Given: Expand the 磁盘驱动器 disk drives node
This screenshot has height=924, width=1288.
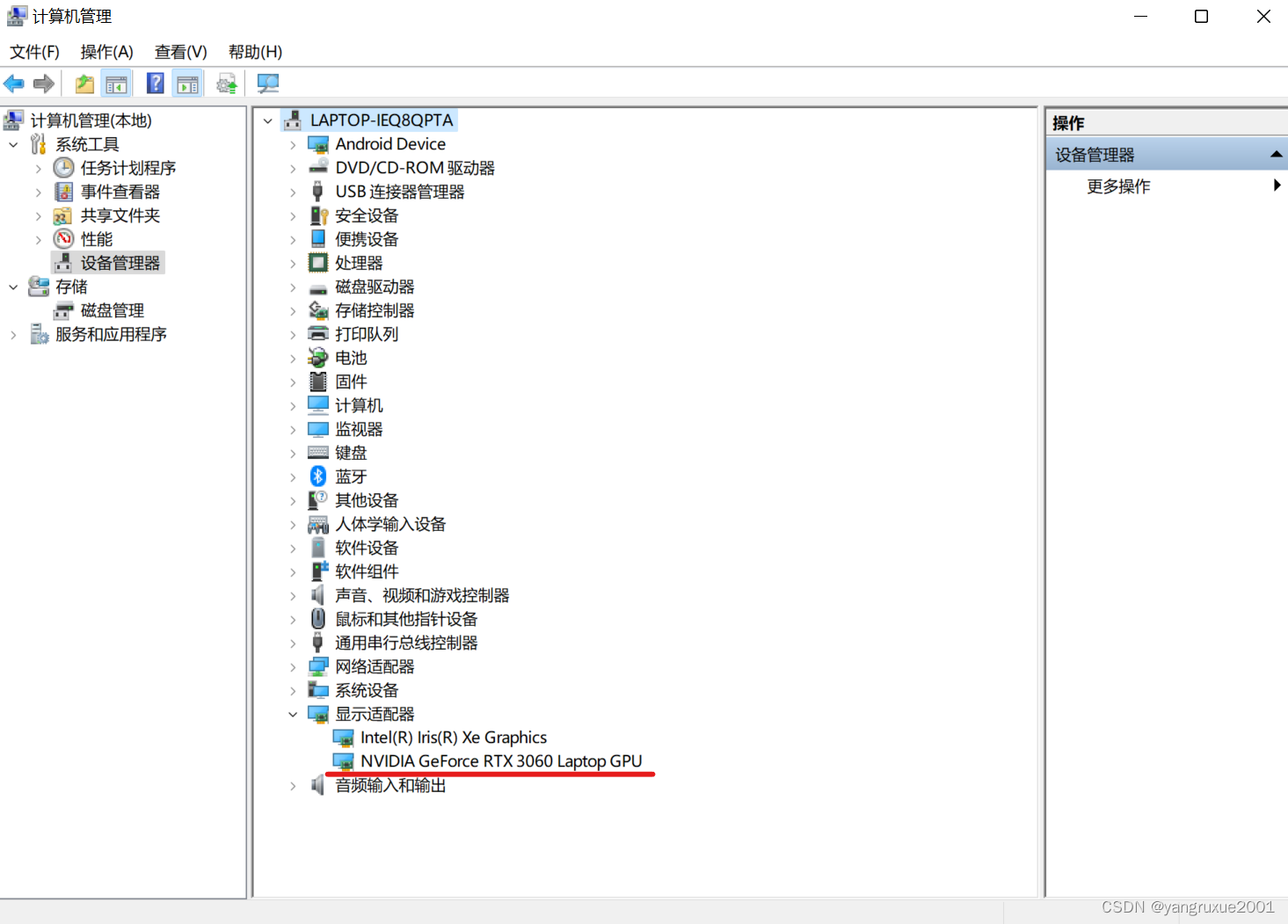Looking at the screenshot, I should (293, 287).
